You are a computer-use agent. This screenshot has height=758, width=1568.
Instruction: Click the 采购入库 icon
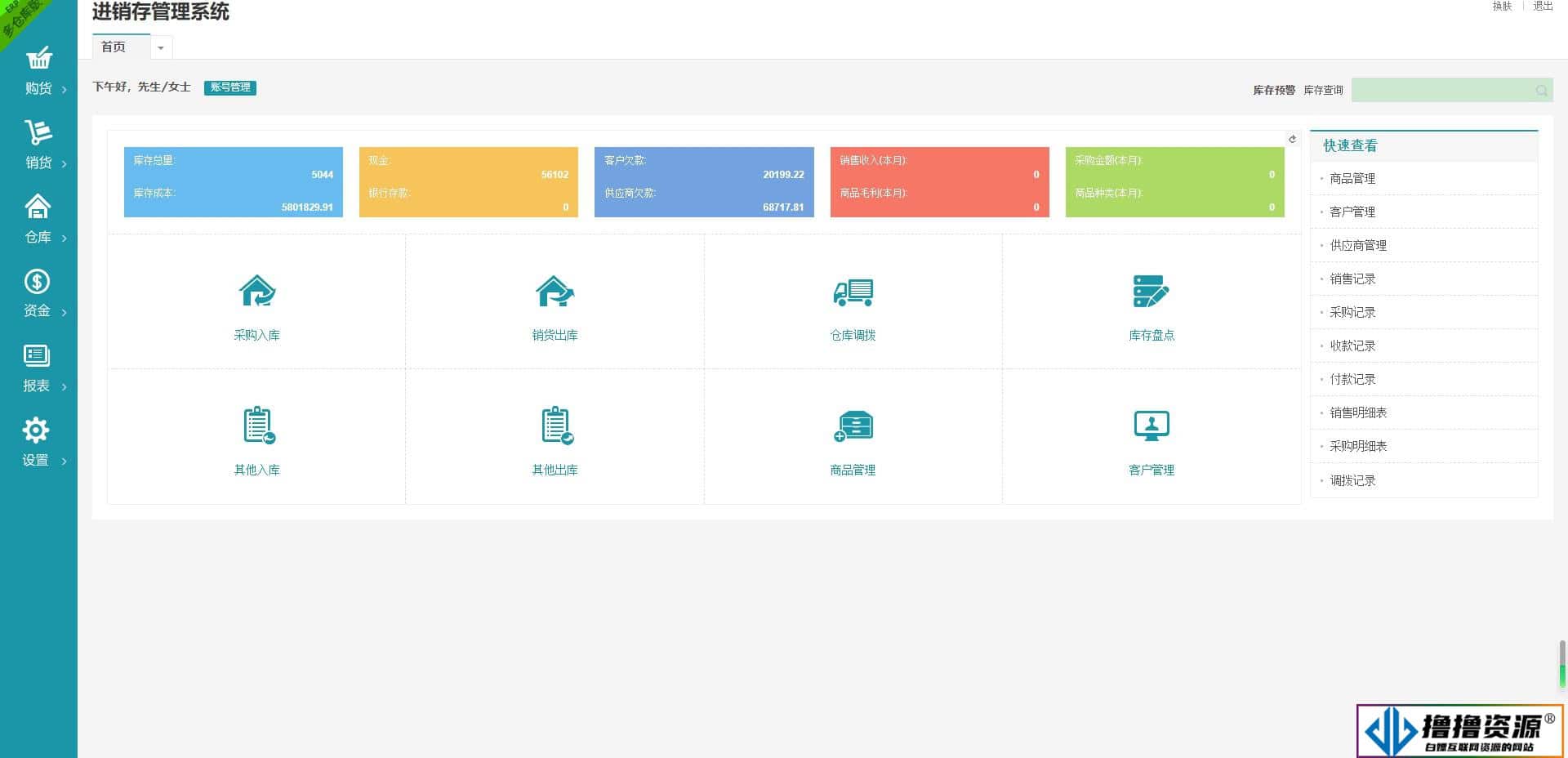tap(257, 291)
